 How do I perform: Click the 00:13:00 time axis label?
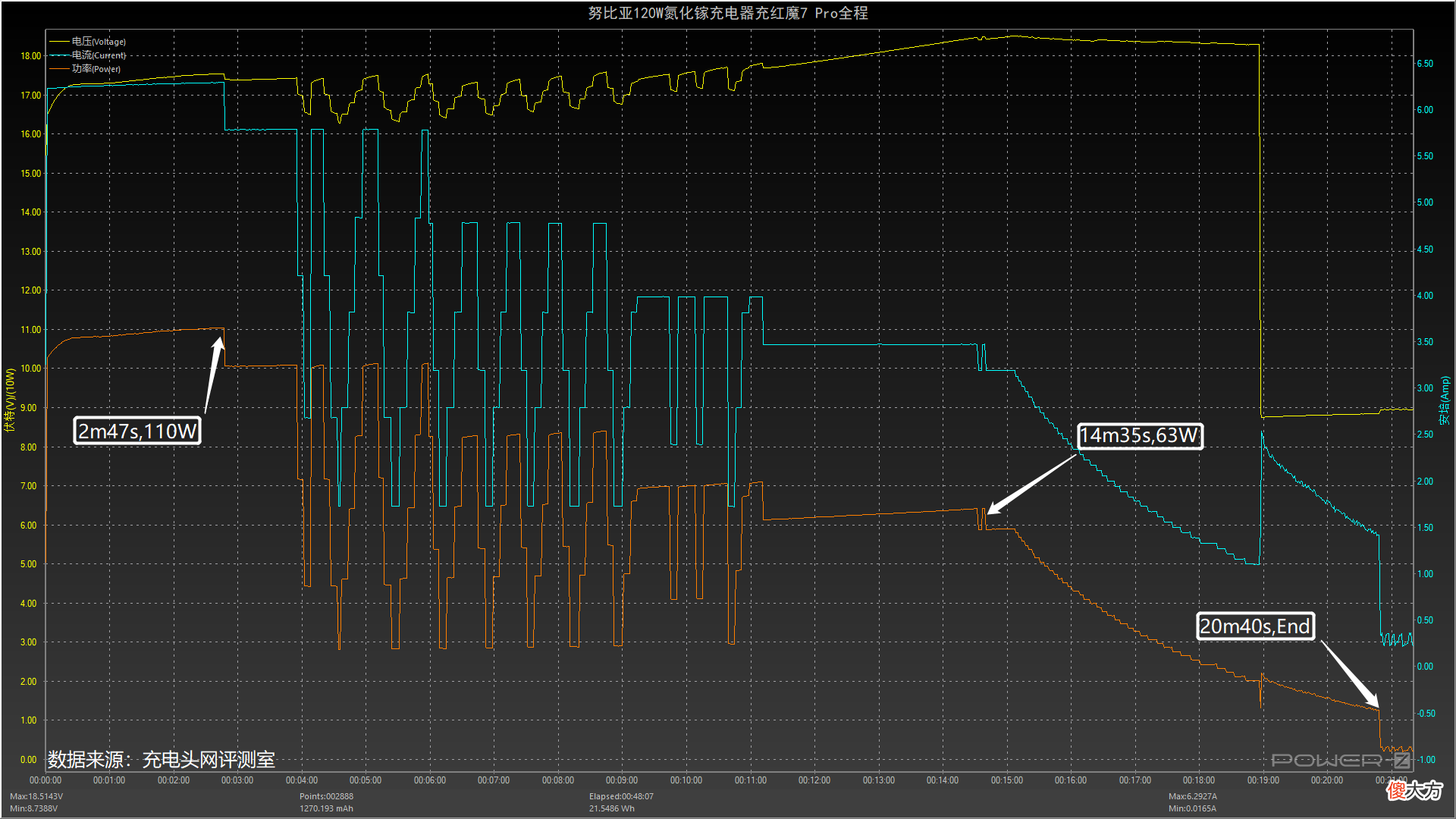[x=879, y=780]
